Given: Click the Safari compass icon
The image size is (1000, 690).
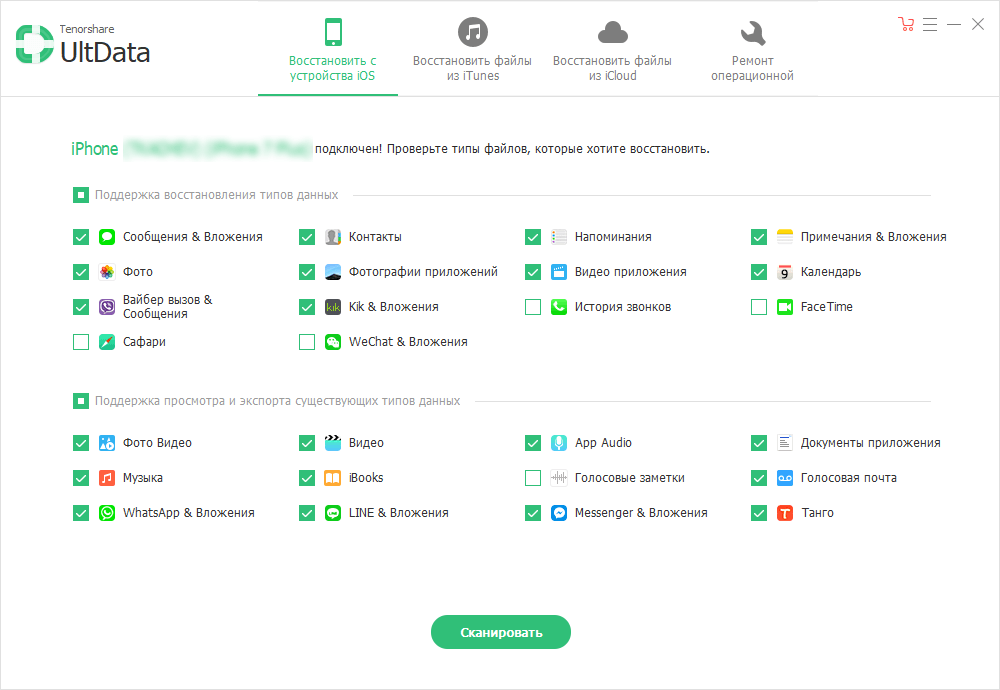Looking at the screenshot, I should [x=106, y=342].
